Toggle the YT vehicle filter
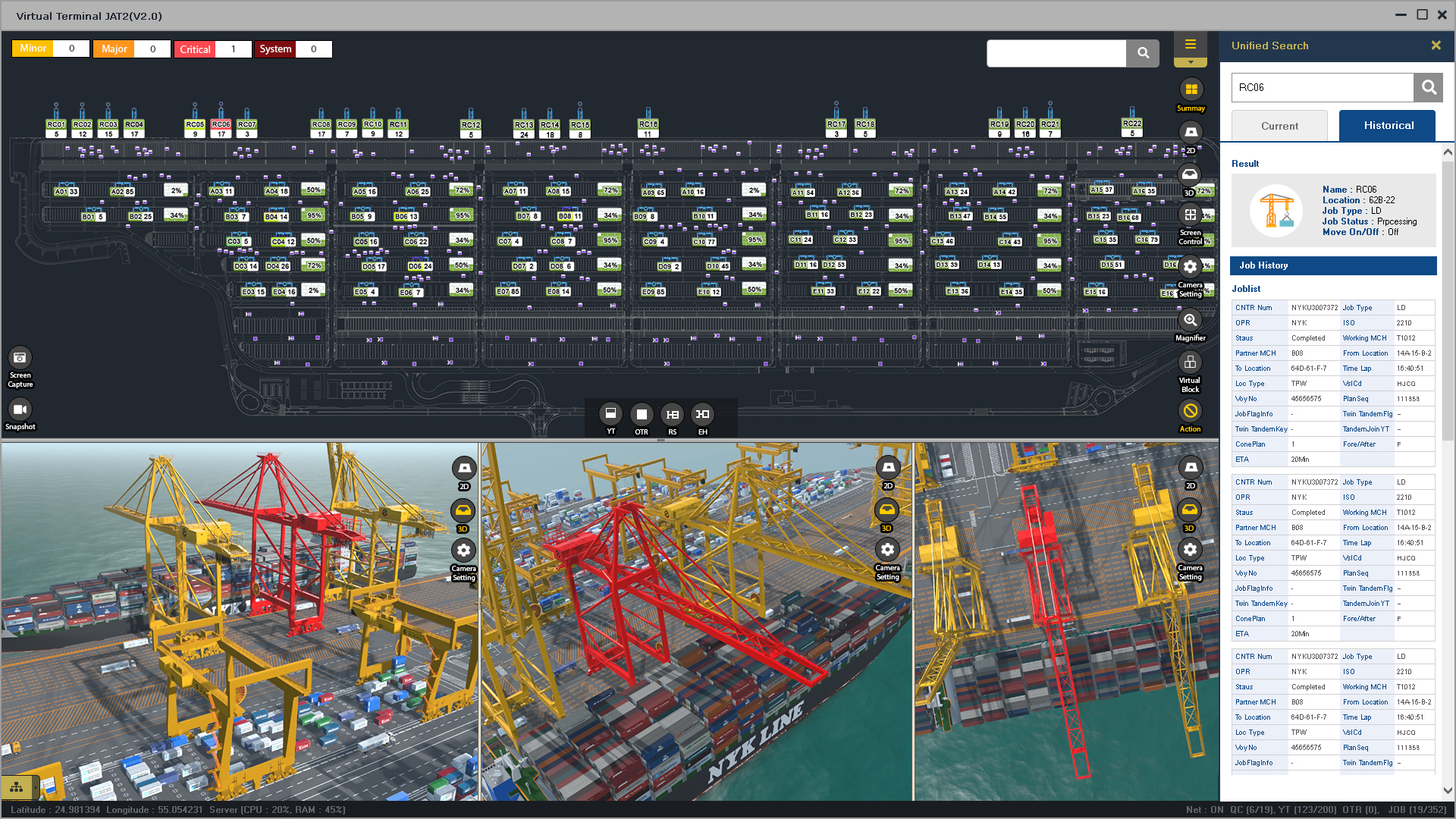The width and height of the screenshot is (1456, 819). [x=610, y=414]
